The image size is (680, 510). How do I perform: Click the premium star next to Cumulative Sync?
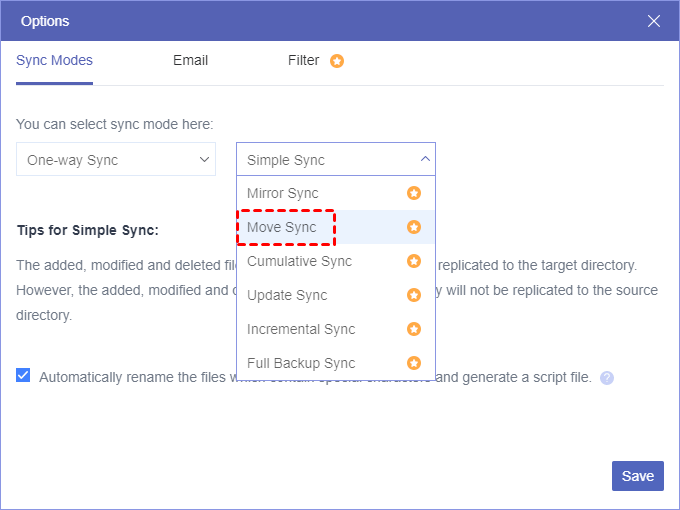[414, 261]
